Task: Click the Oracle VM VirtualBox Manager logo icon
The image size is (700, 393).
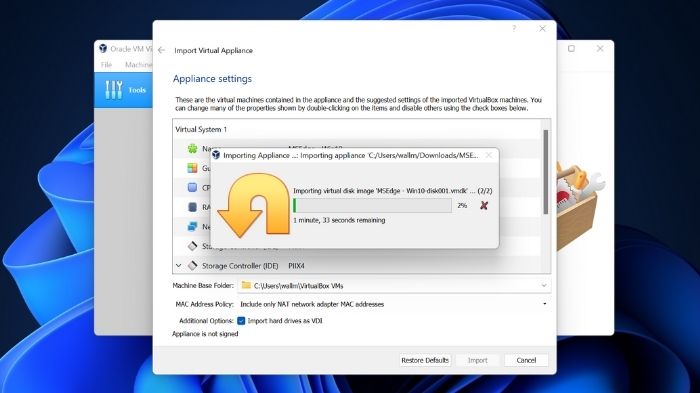Action: coord(103,48)
